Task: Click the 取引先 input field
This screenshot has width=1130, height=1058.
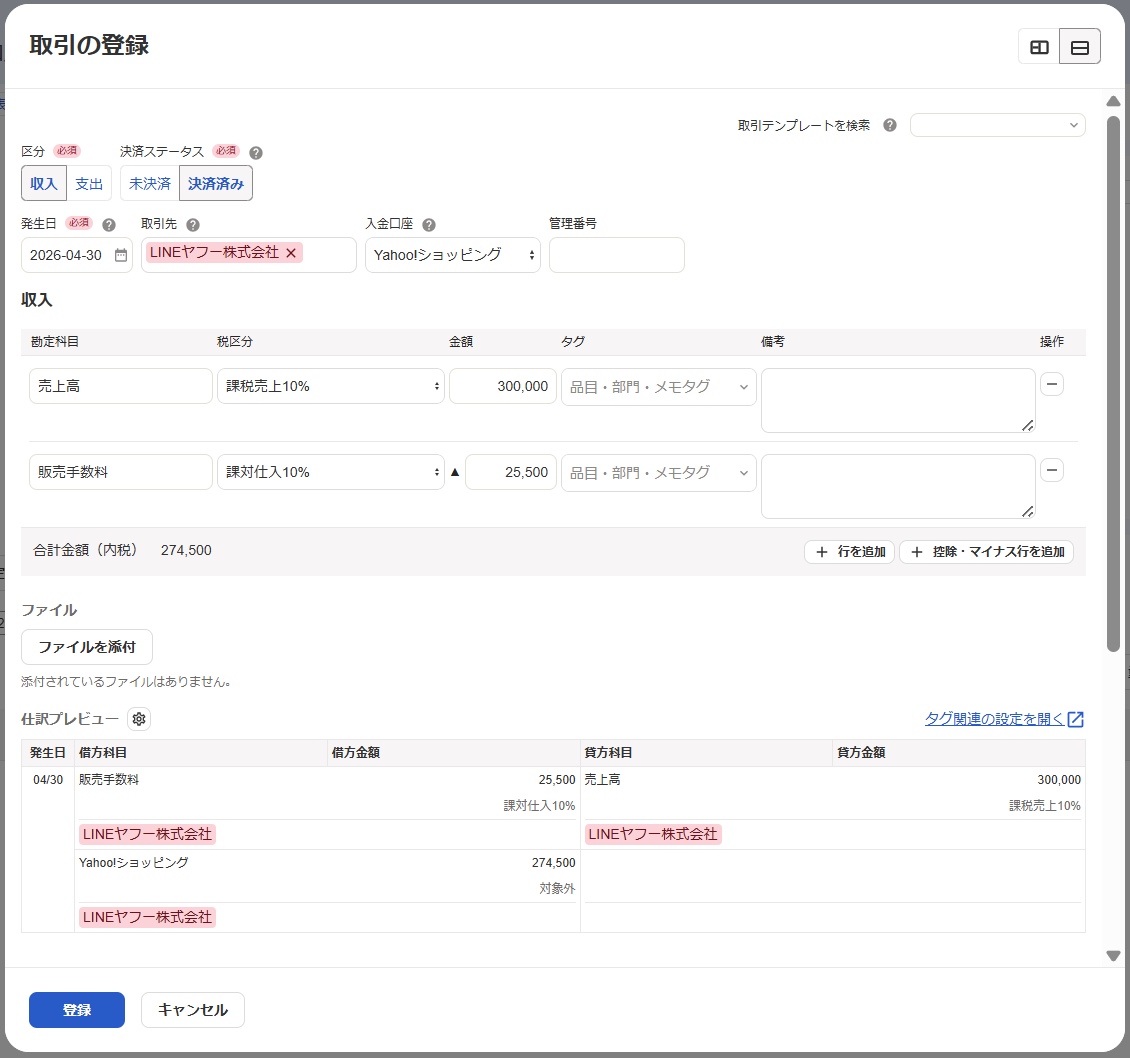Action: click(x=249, y=255)
